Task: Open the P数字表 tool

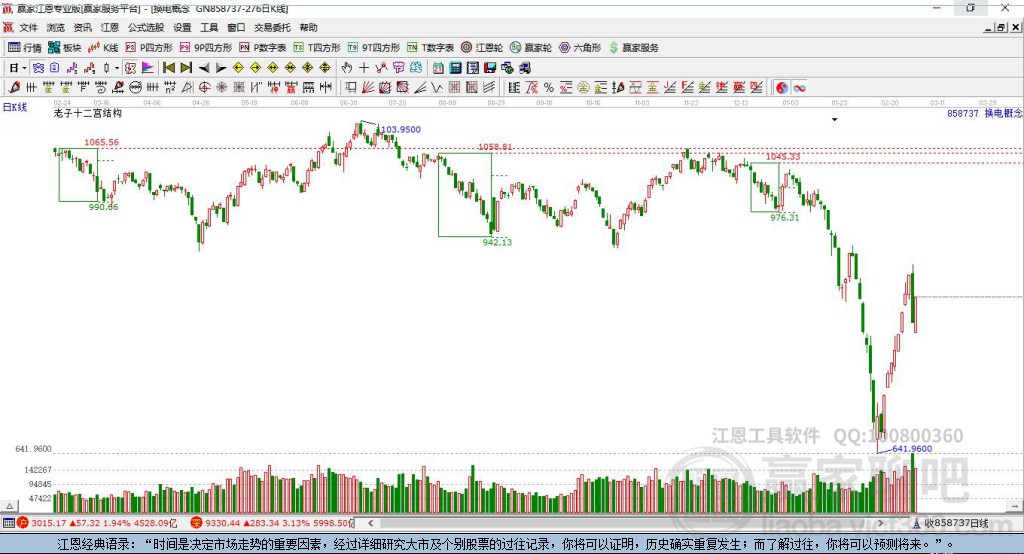Action: (263, 48)
